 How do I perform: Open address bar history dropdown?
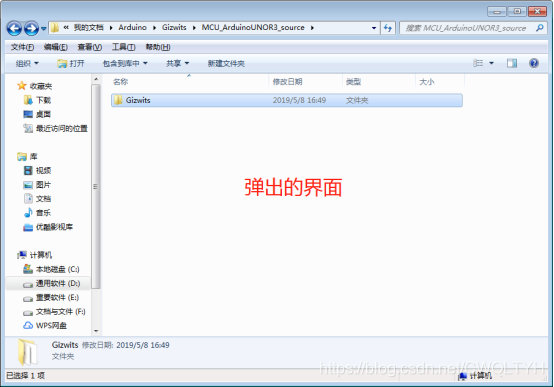(x=374, y=28)
